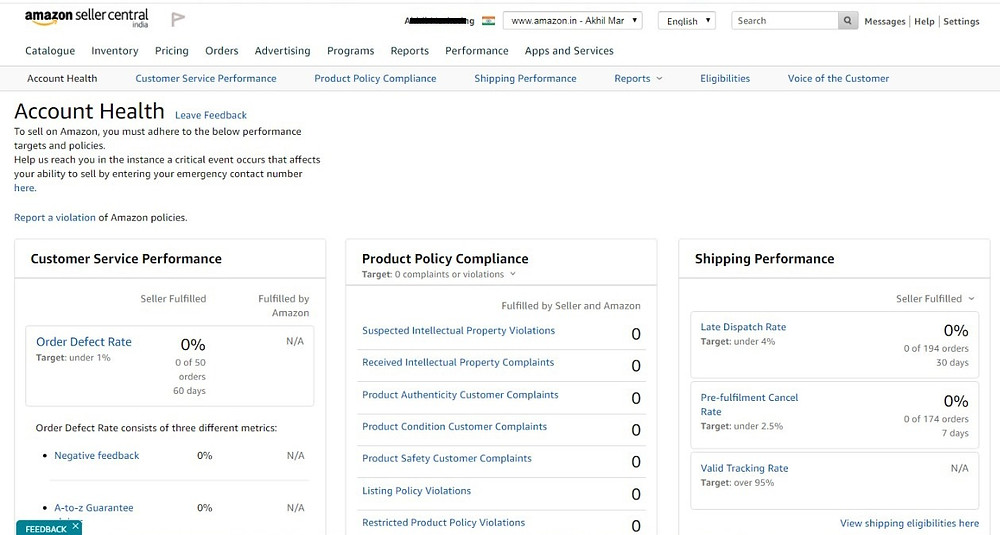Open Product Condition Customer Complaints link

[454, 427]
